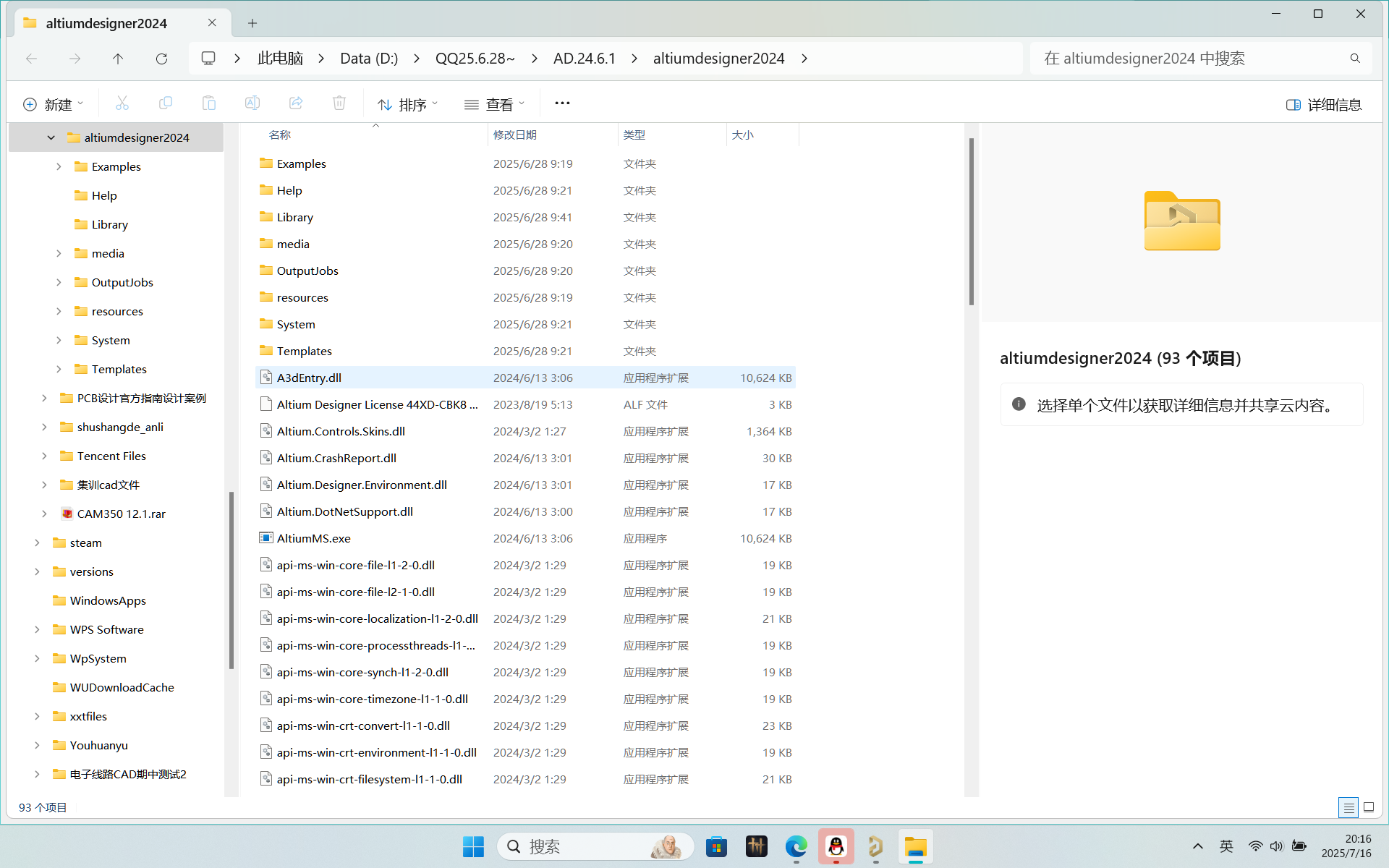Screen dimensions: 1389x868
Task: Expand the Examples folder in tree
Action: [59, 166]
